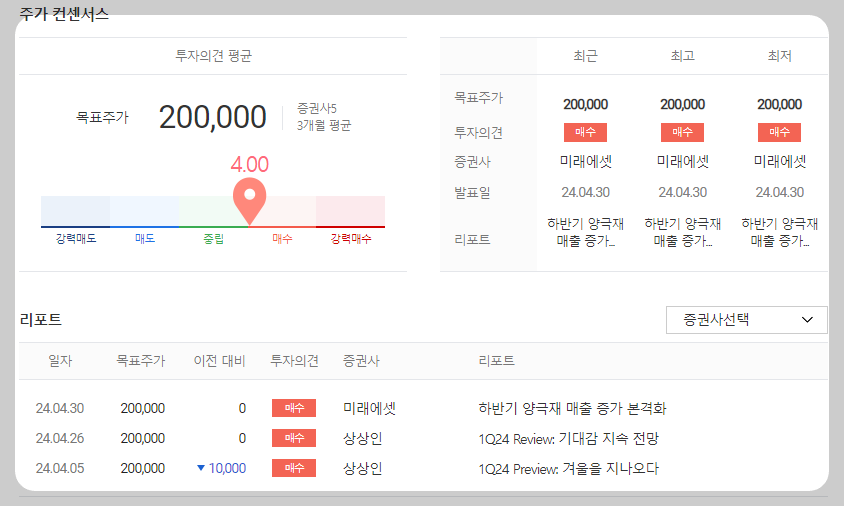Click date 24.04.05 in report list
This screenshot has height=506, width=844.
60,468
